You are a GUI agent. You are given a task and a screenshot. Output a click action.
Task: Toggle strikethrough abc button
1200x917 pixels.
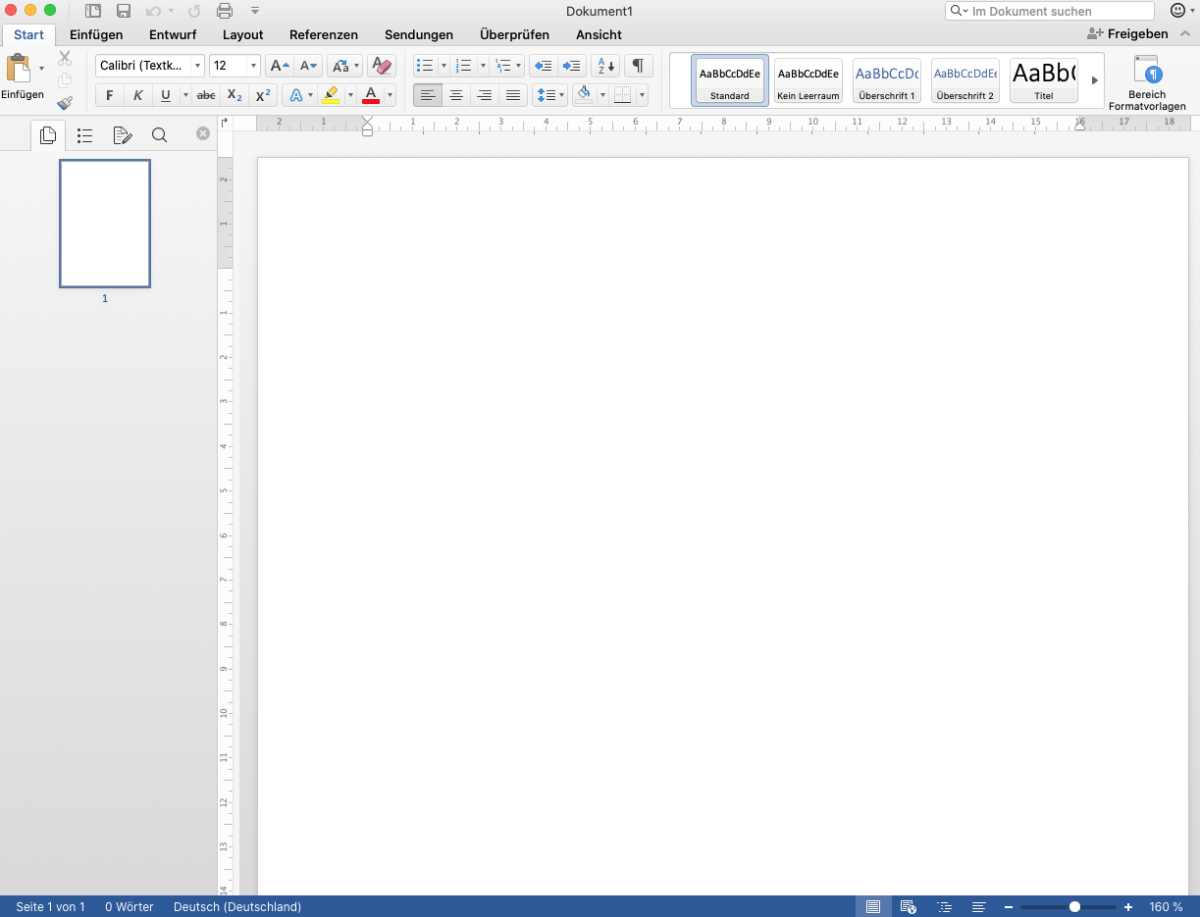click(x=206, y=96)
